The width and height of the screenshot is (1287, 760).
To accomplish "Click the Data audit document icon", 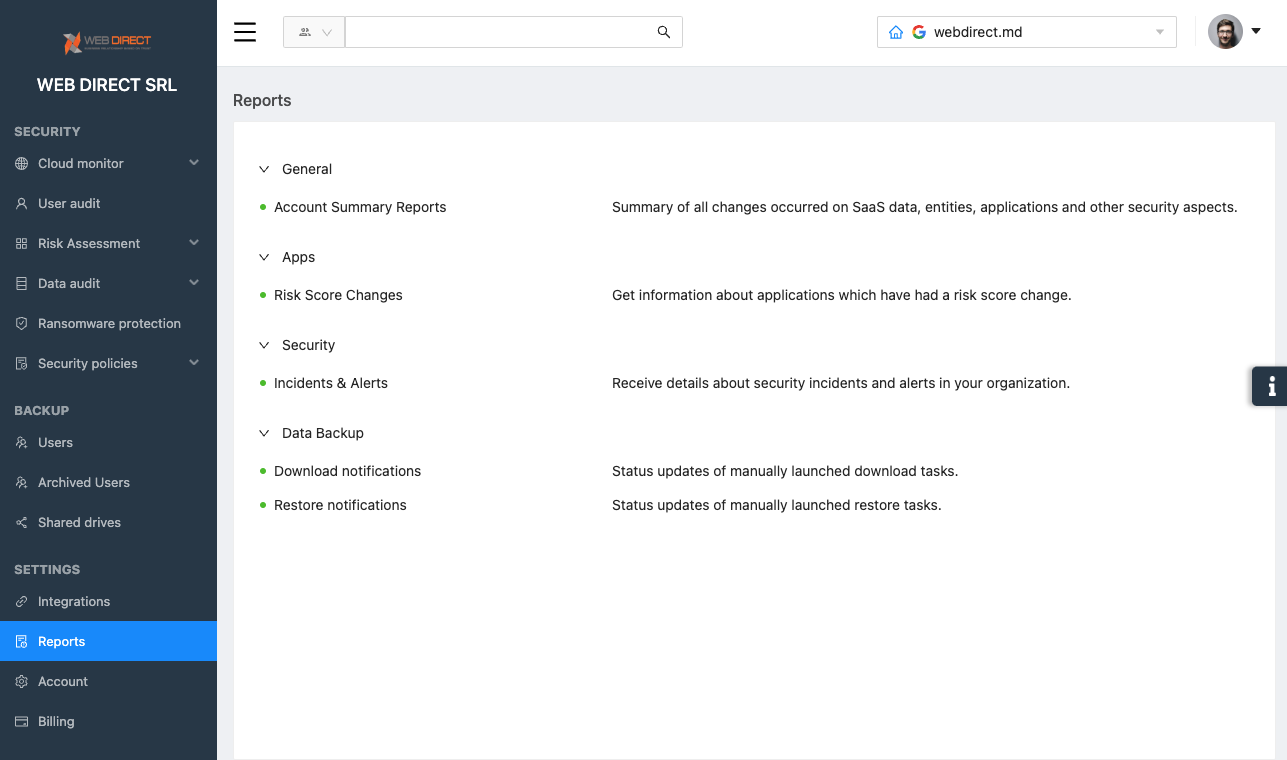I will (x=22, y=283).
